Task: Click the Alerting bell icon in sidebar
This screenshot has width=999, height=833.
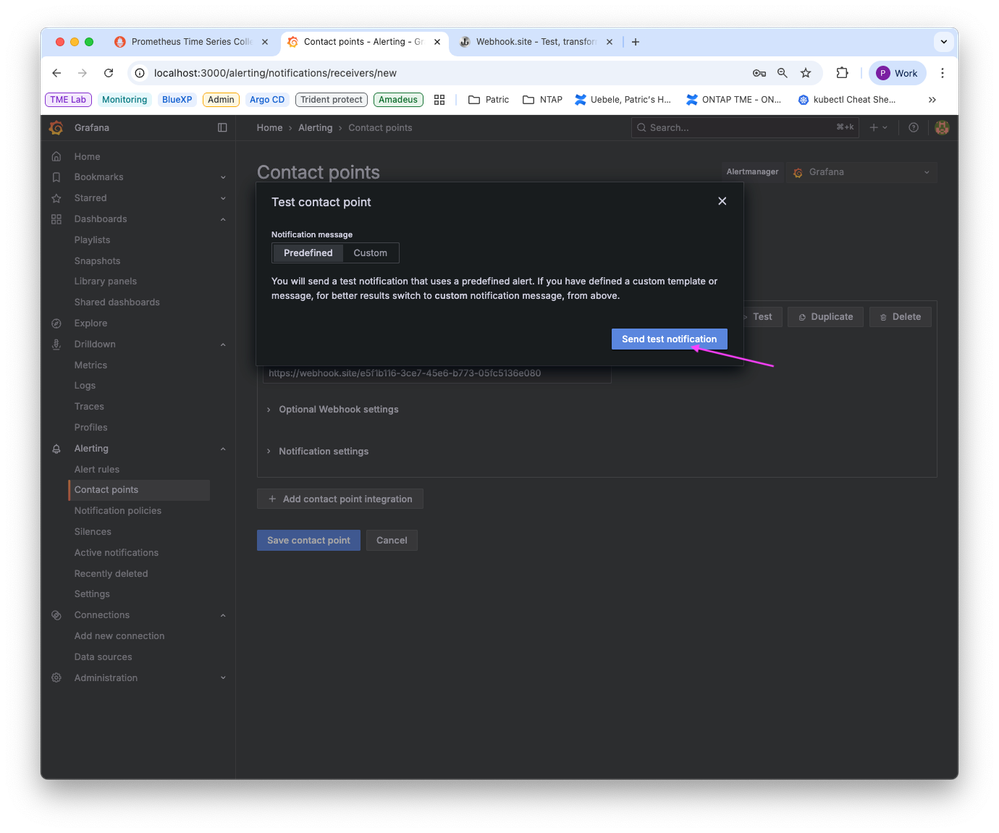Action: coord(57,448)
